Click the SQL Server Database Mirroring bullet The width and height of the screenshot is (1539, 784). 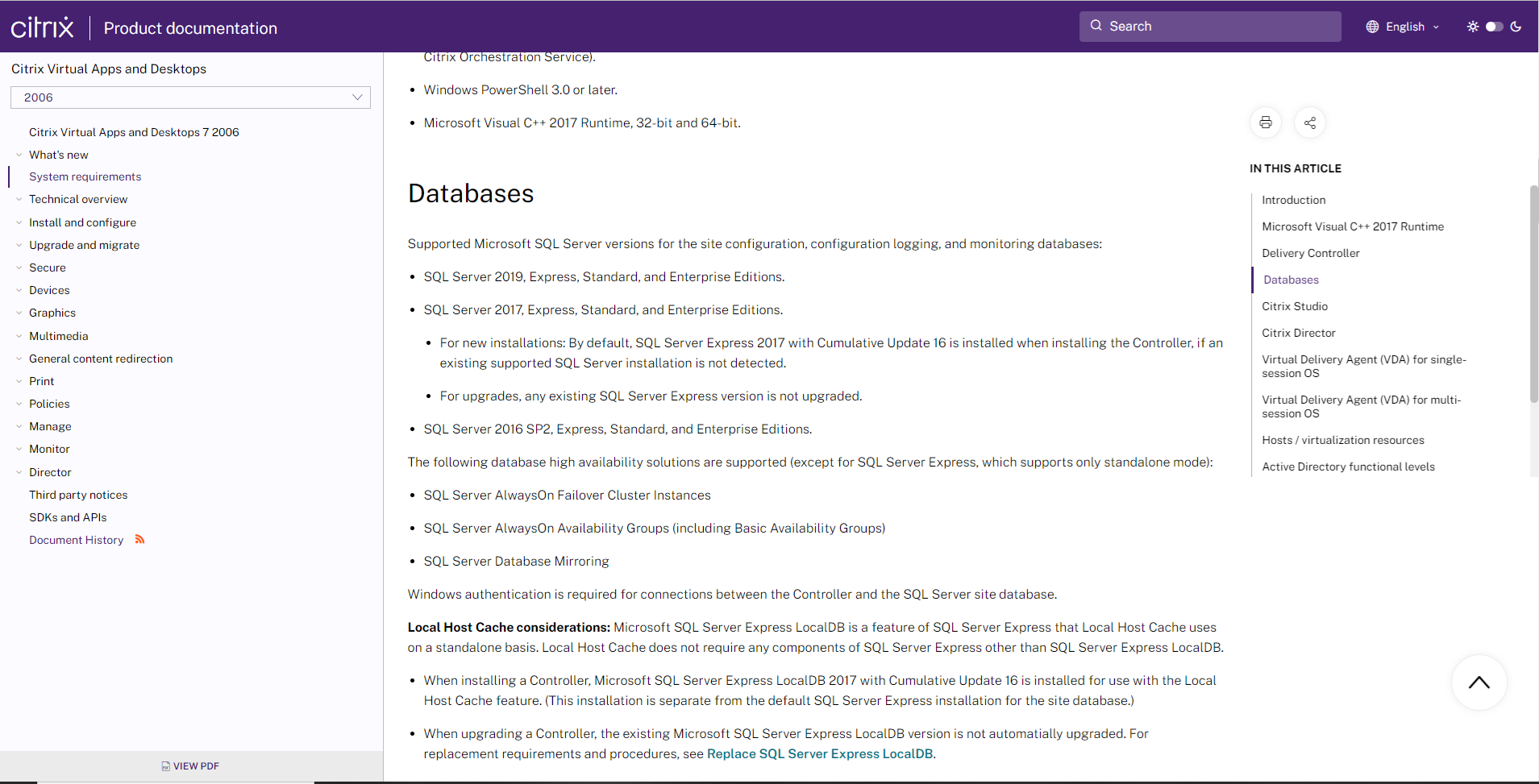[x=516, y=561]
